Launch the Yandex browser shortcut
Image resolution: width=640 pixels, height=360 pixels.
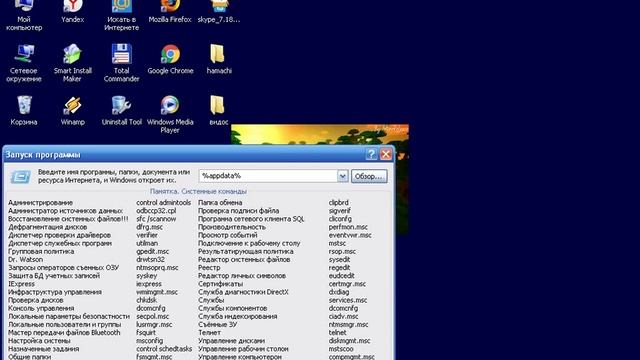(x=73, y=12)
